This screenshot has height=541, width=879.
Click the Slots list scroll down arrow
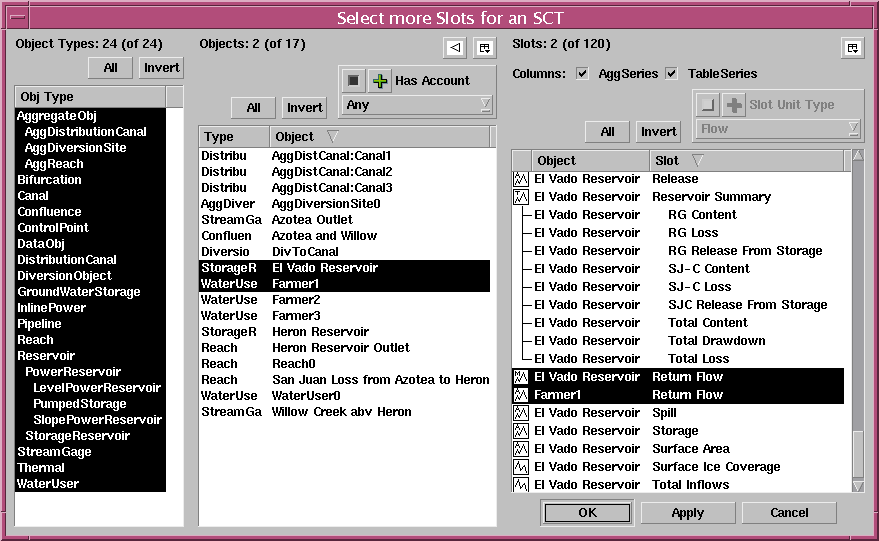tap(858, 486)
